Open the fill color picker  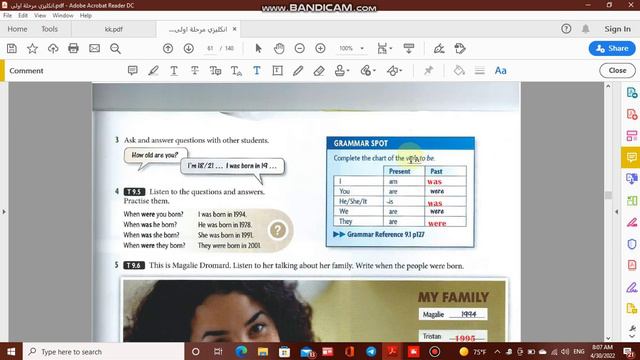point(459,71)
